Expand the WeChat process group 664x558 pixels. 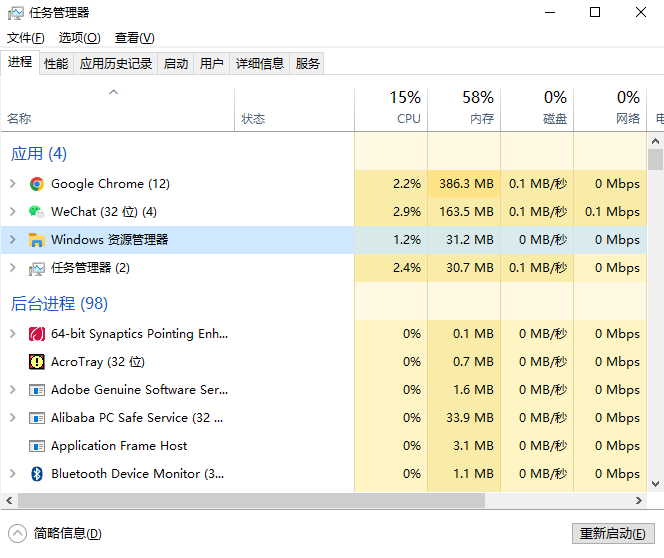tap(12, 212)
